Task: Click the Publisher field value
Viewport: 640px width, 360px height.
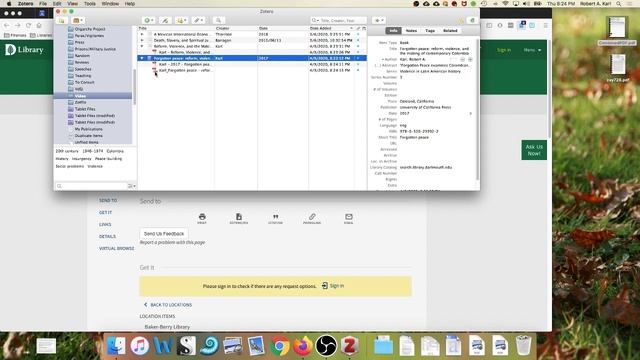Action: [x=425, y=107]
